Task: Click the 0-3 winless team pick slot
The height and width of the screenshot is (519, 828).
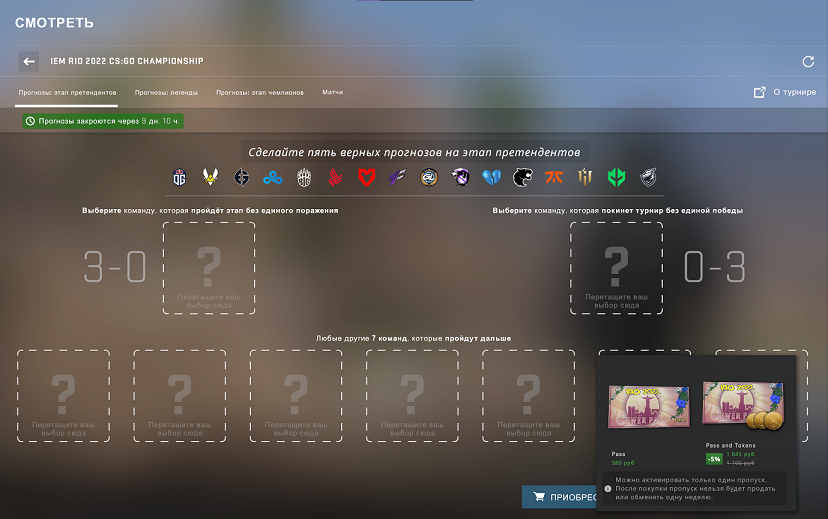Action: coord(616,268)
